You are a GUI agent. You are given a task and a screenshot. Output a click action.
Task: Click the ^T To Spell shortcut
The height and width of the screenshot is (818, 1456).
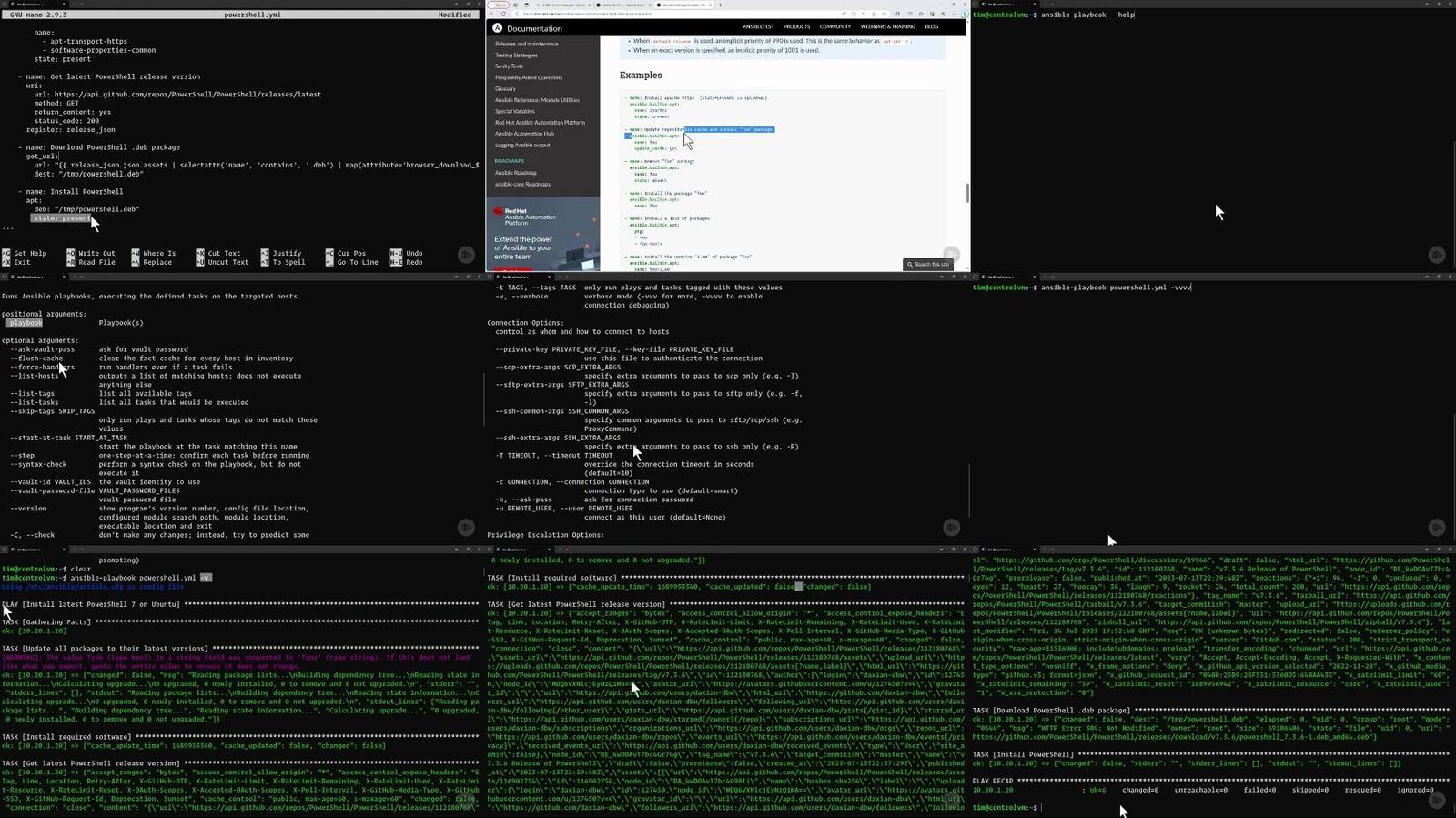tap(283, 262)
